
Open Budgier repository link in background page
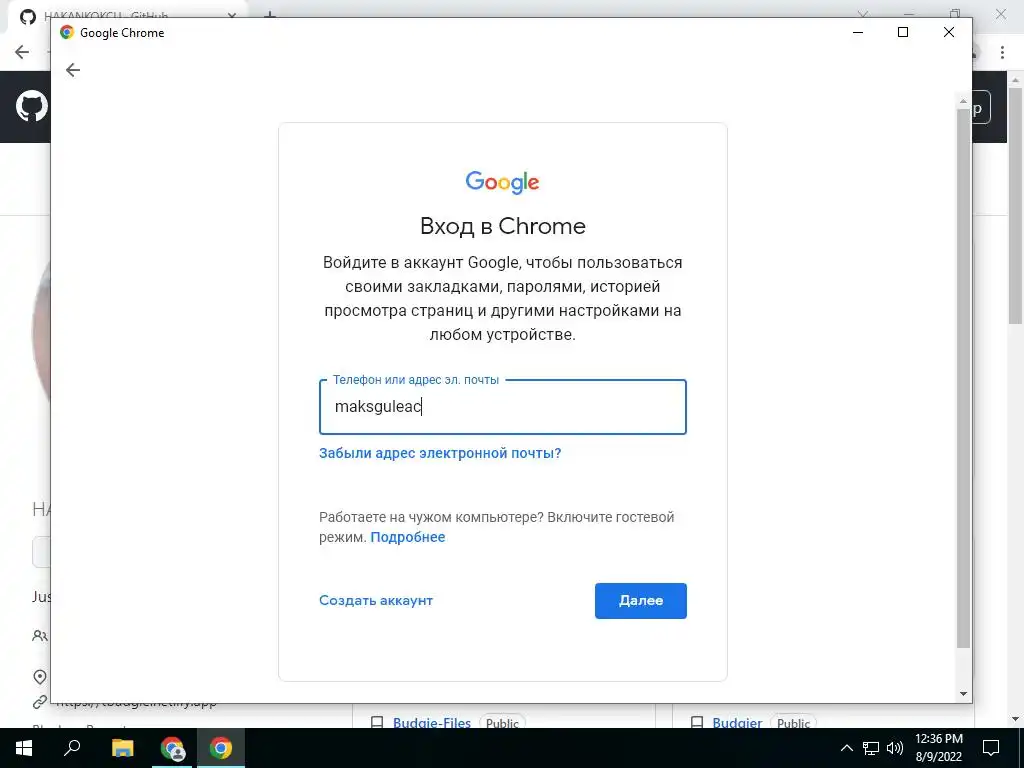click(737, 723)
